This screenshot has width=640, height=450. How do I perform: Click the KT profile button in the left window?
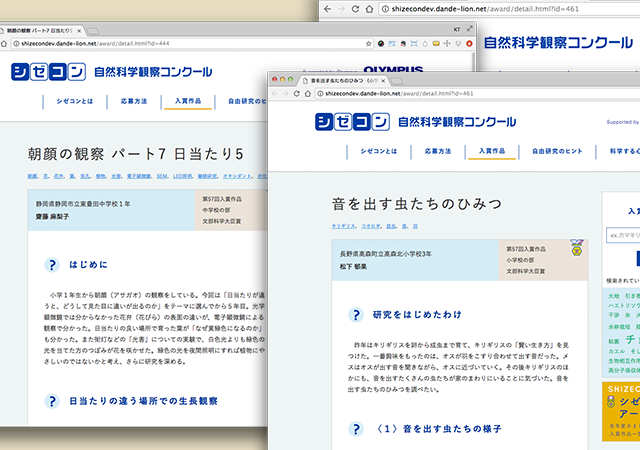click(x=457, y=29)
